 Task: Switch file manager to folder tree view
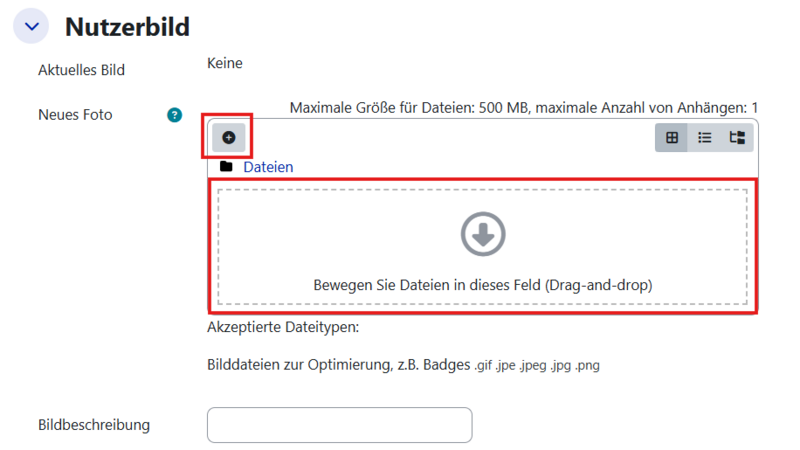pyautogui.click(x=737, y=138)
